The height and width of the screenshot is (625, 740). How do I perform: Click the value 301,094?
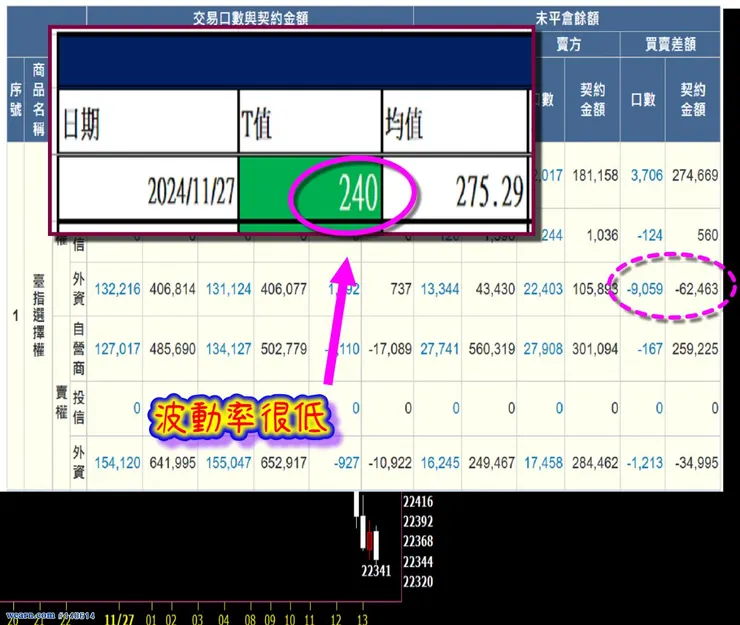(595, 349)
